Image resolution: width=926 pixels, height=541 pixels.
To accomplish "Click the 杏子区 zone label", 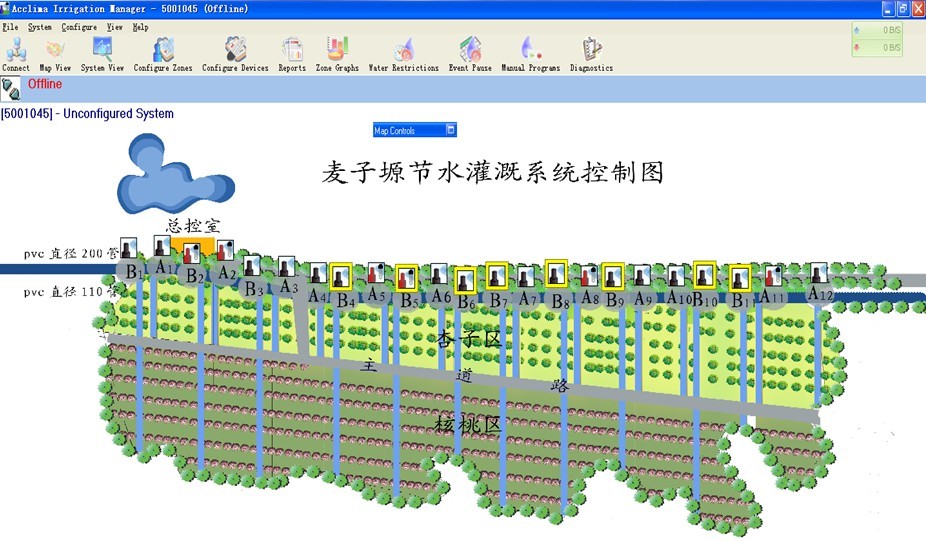I will [469, 339].
